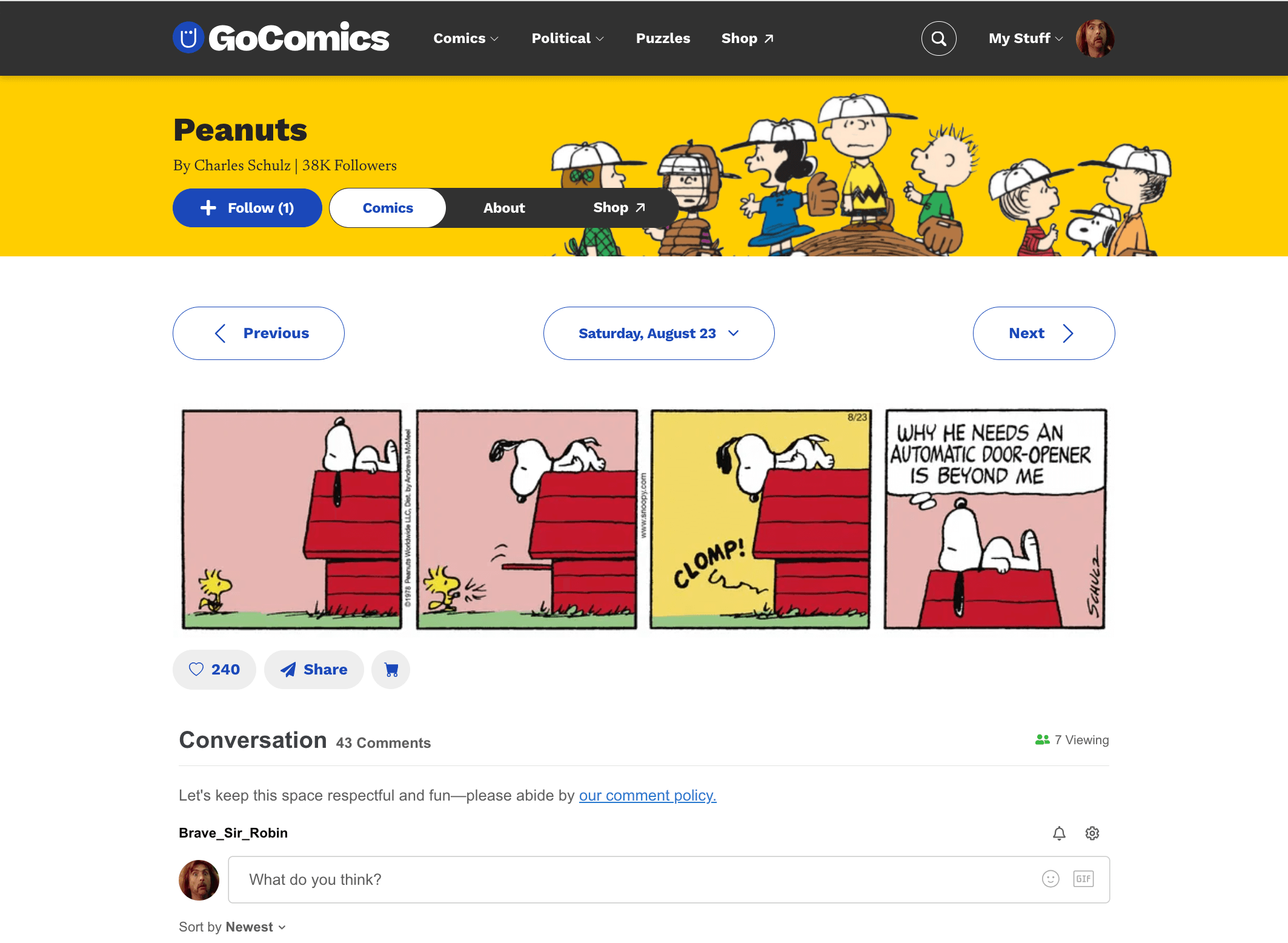Click the What do you think? comment field
Viewport: 1288px width, 943px height.
click(669, 879)
